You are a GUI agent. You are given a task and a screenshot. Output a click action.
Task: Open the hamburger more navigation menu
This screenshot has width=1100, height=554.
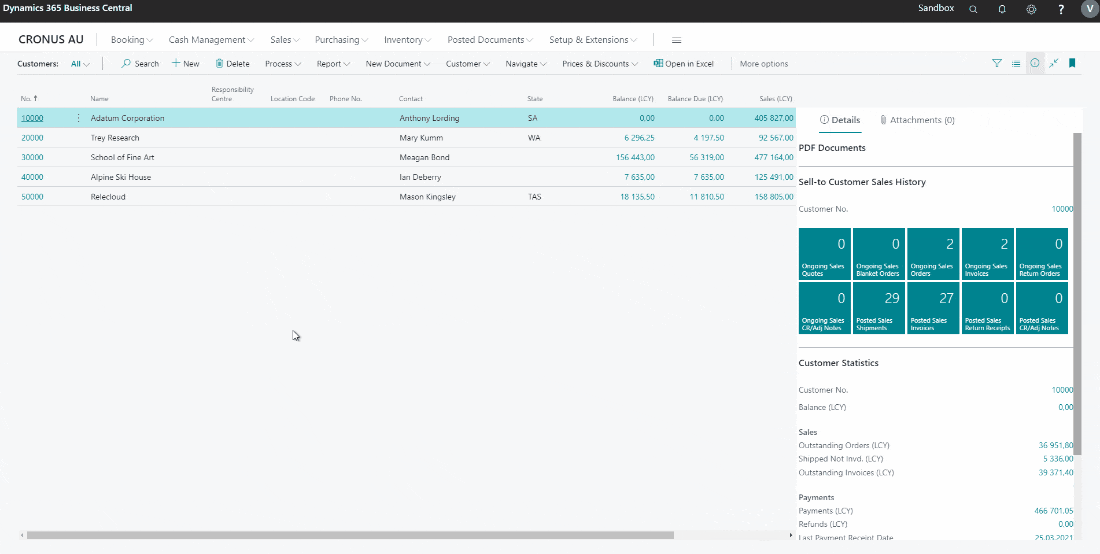[676, 40]
